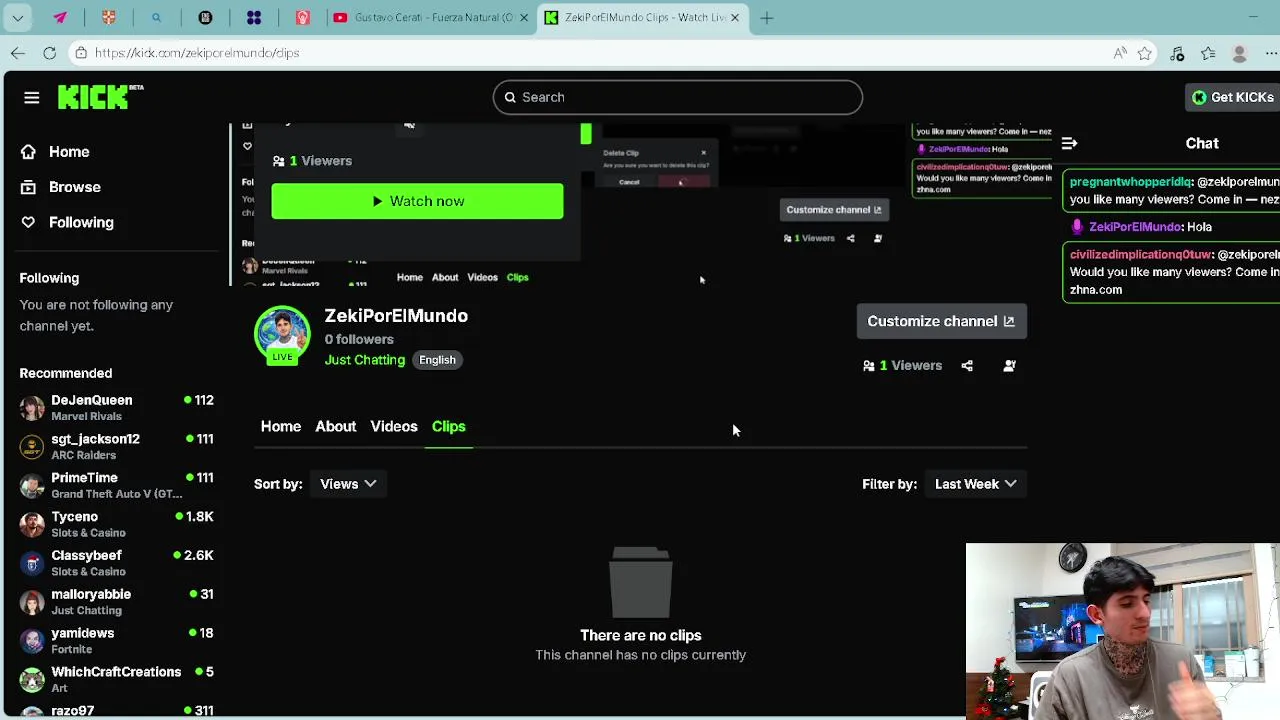Open Classybeef recommended channel

(116, 563)
